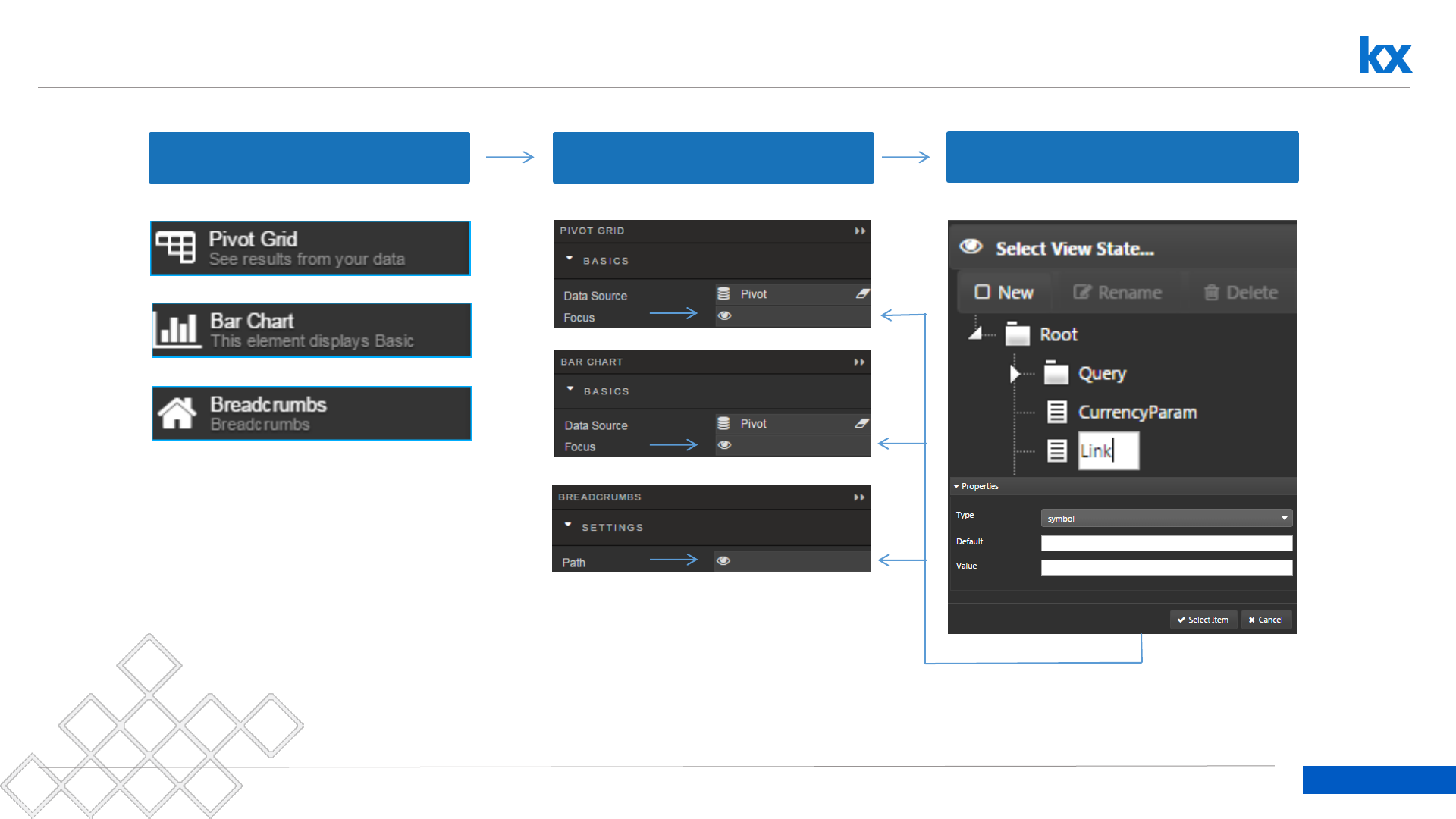The image size is (1456, 819).
Task: Click the Default value input field
Action: [1166, 543]
